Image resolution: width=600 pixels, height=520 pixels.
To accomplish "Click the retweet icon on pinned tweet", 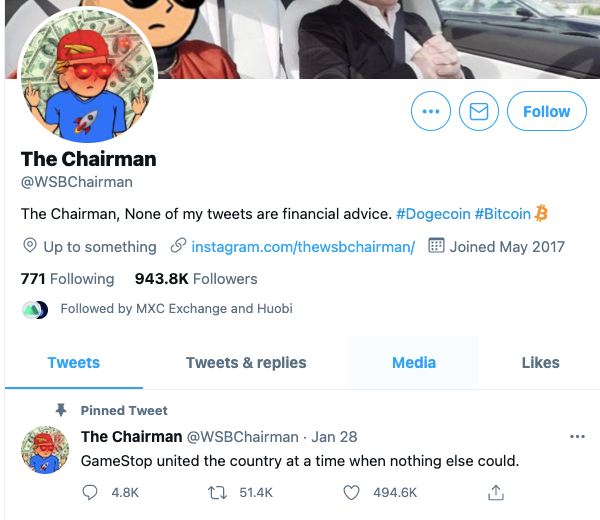I will (212, 492).
